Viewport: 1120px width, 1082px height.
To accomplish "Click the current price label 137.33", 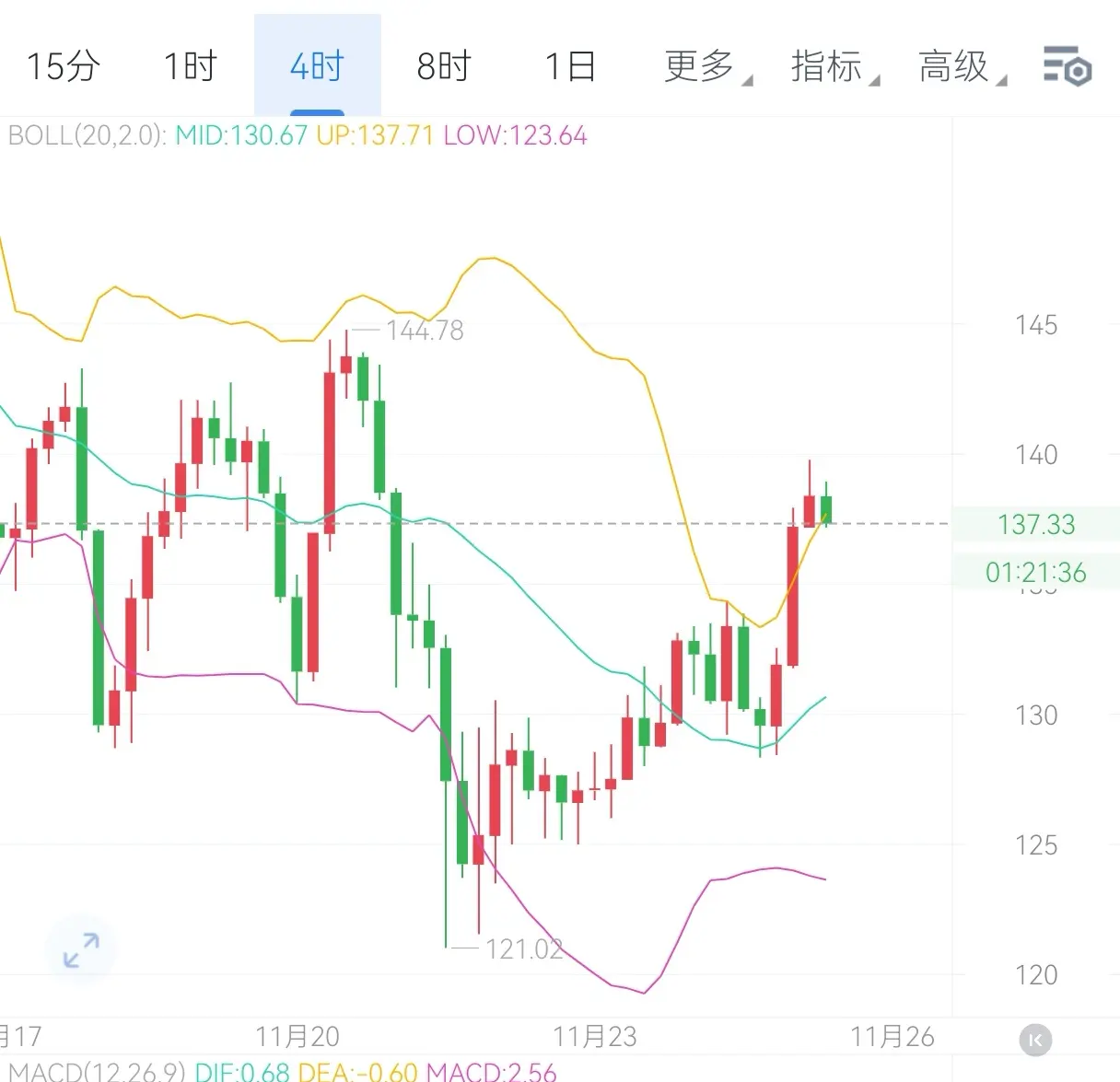I will coord(1035,525).
